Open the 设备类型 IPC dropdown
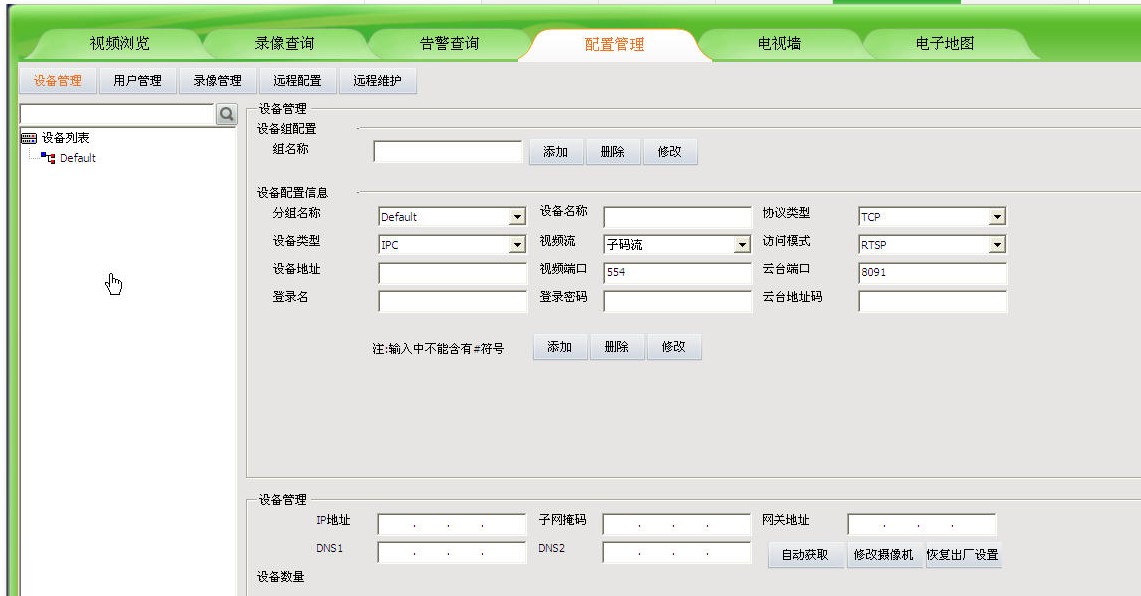The height and width of the screenshot is (596, 1141). [452, 245]
